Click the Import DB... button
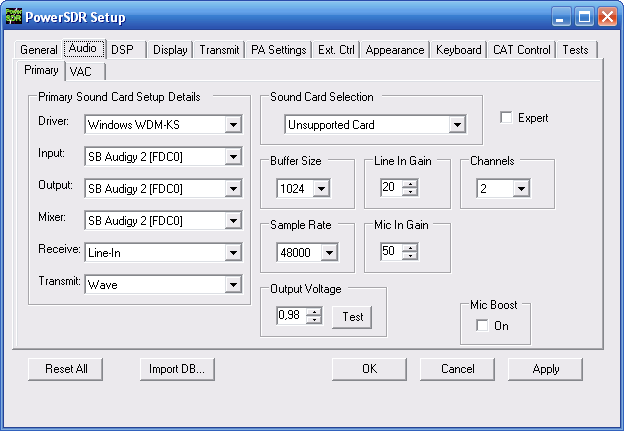625x432 pixels. (x=177, y=369)
